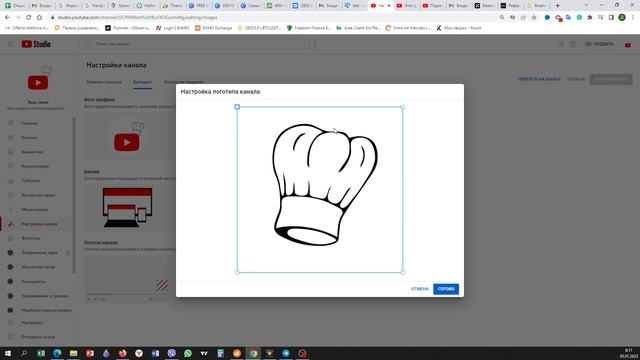This screenshot has width=640, height=360.
Task: Grab the top-left crop handle
Action: click(x=237, y=107)
